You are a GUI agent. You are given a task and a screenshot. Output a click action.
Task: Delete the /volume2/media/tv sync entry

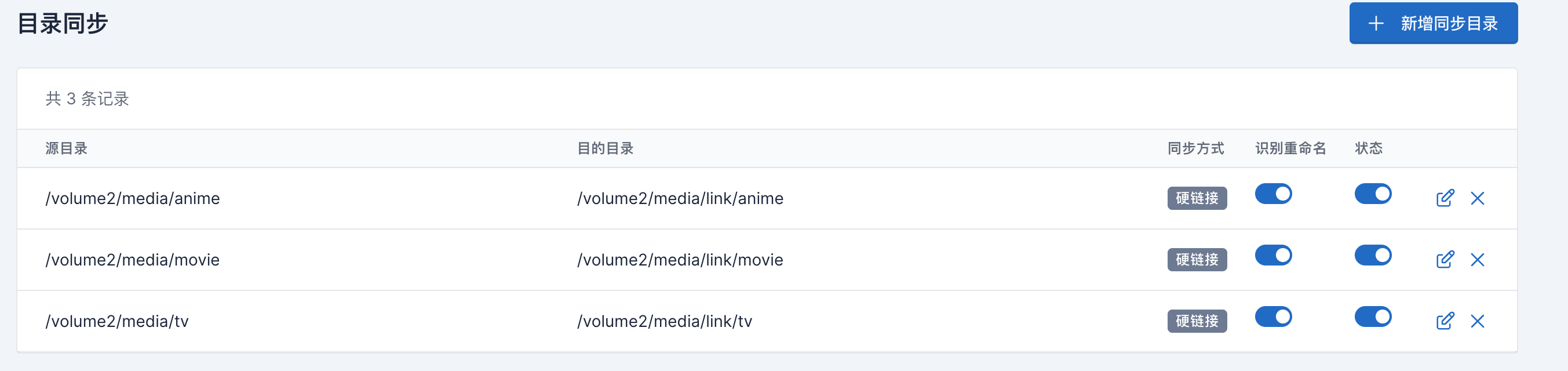(x=1476, y=321)
